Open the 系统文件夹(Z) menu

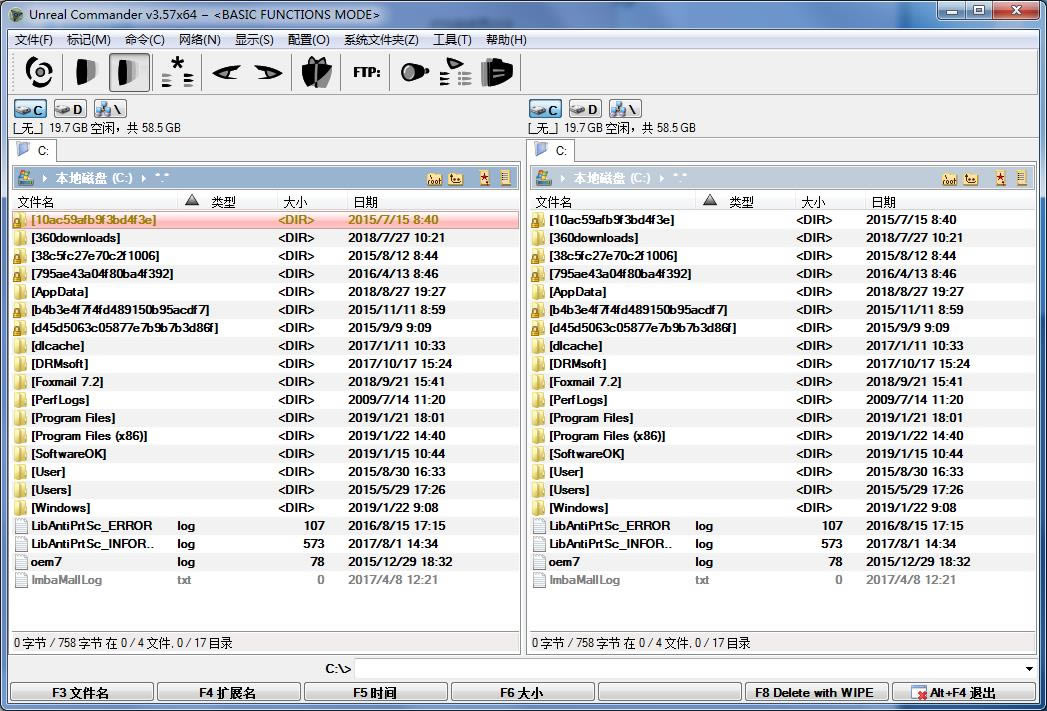381,39
